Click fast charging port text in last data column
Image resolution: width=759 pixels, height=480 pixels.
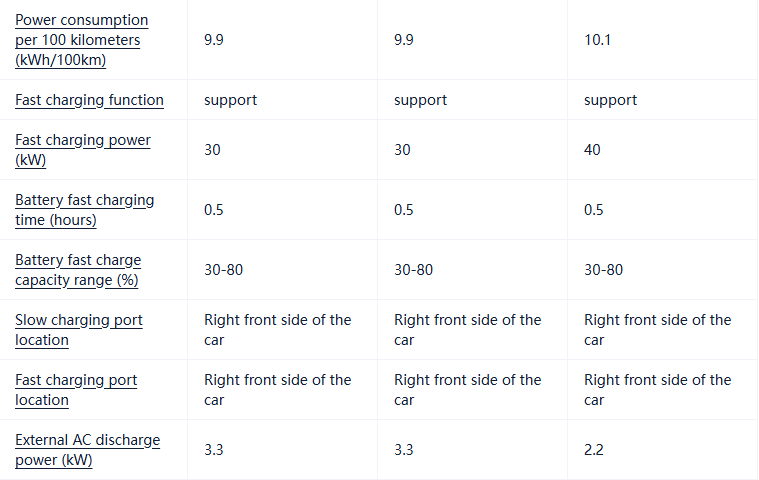tap(657, 390)
